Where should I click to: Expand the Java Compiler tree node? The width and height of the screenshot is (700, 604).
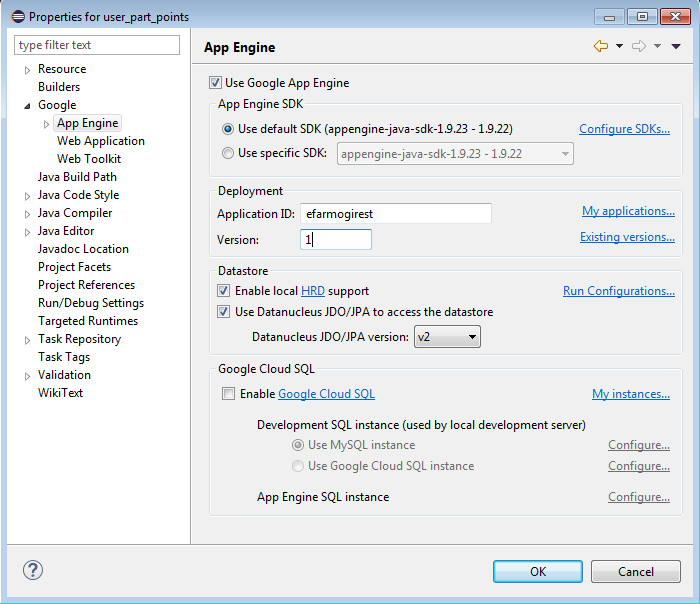[x=28, y=214]
